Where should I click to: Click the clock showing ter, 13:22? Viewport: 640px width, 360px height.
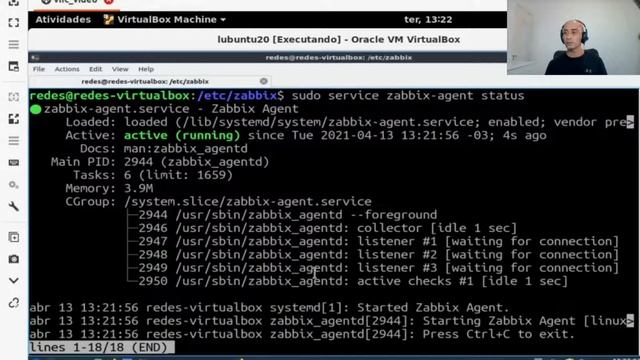click(428, 20)
